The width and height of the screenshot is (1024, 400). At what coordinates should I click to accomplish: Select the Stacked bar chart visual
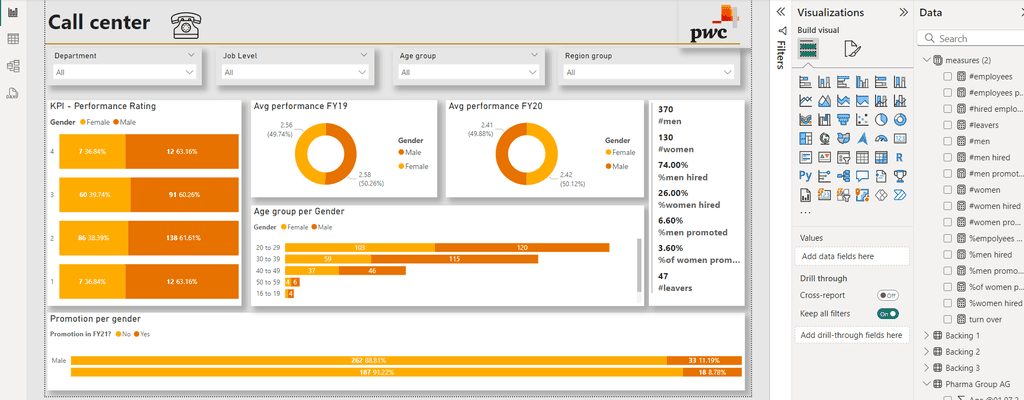tap(805, 82)
